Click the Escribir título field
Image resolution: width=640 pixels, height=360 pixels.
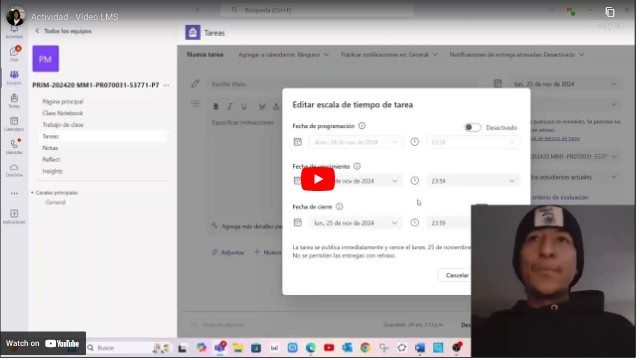tap(343, 84)
